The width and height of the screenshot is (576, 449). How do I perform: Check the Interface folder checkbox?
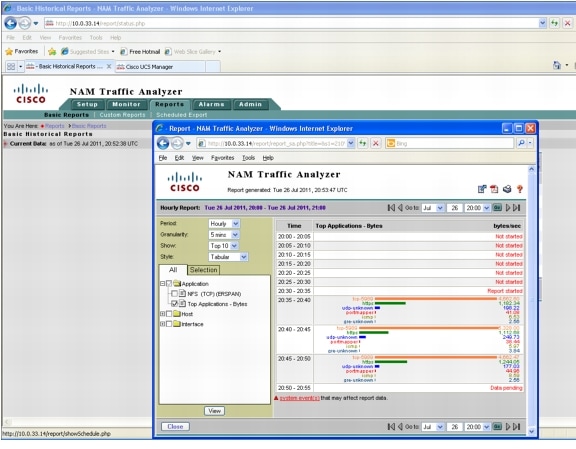169,324
